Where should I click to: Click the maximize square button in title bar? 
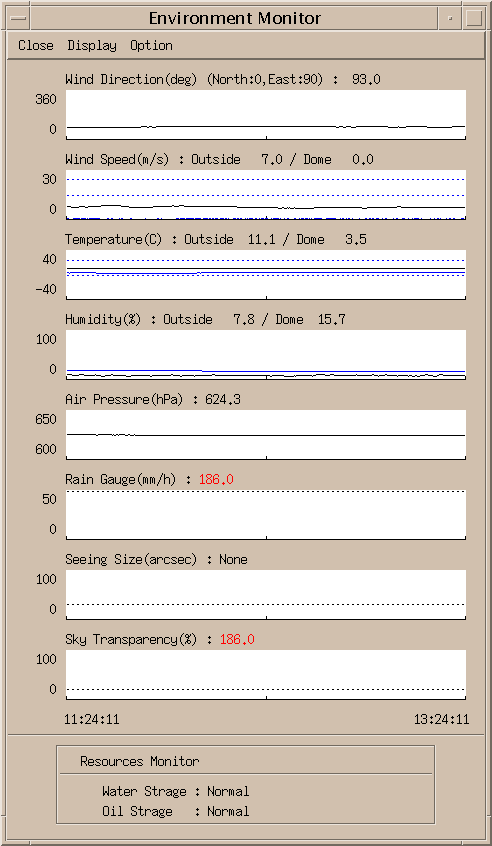pos(474,18)
